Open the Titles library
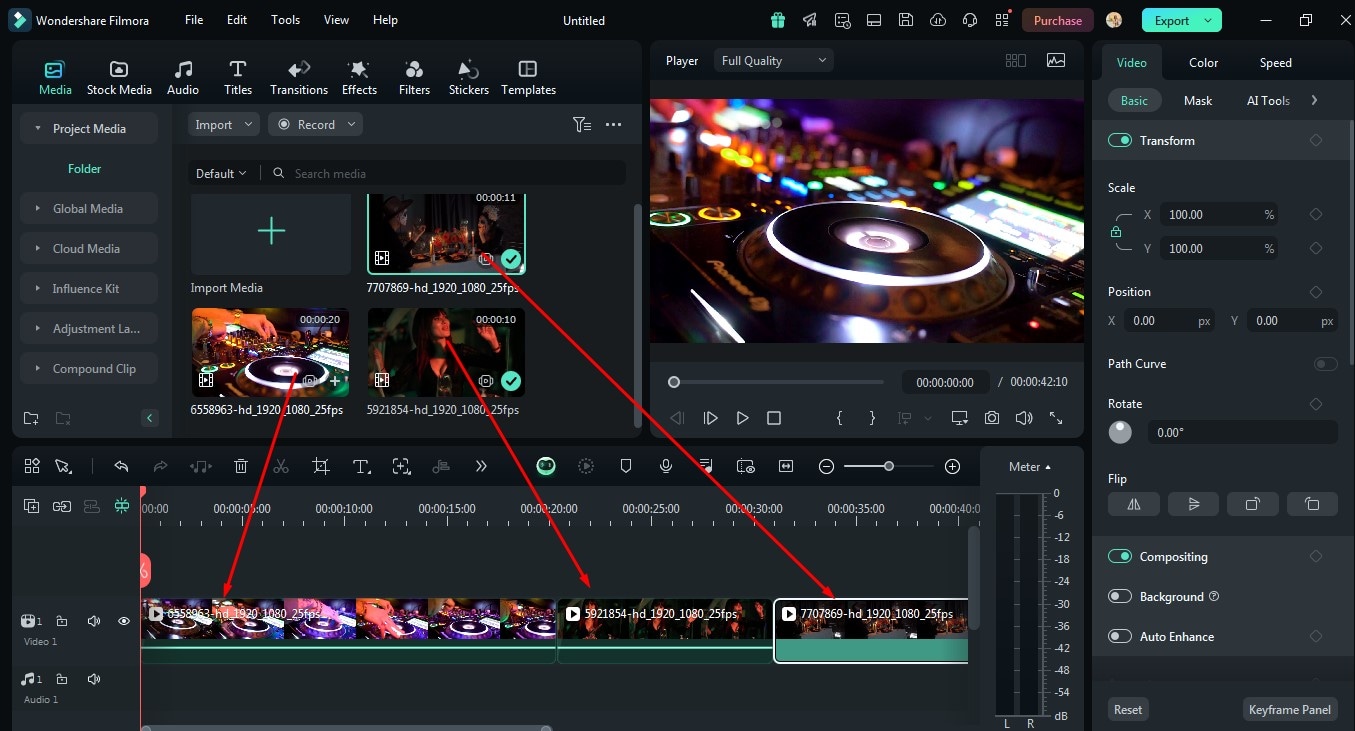Screen dimensions: 1355x731 [x=238, y=77]
